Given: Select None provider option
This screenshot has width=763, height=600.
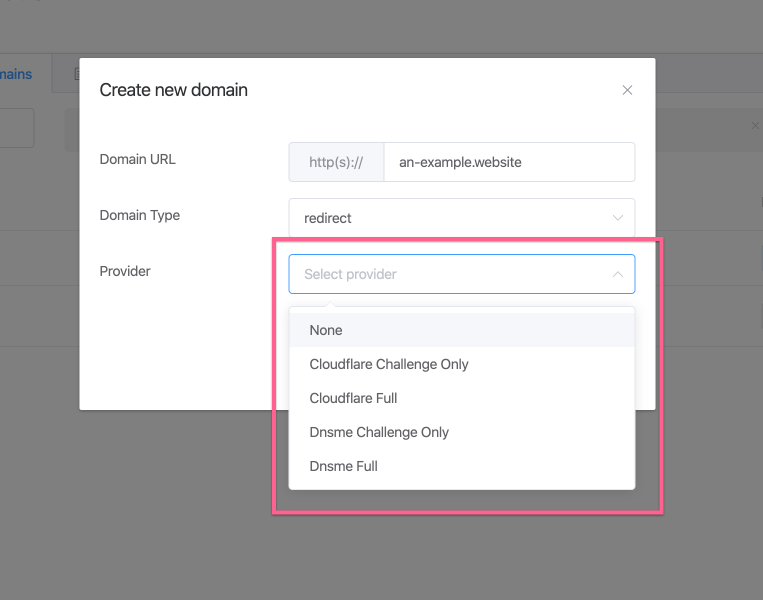Looking at the screenshot, I should click(x=461, y=330).
